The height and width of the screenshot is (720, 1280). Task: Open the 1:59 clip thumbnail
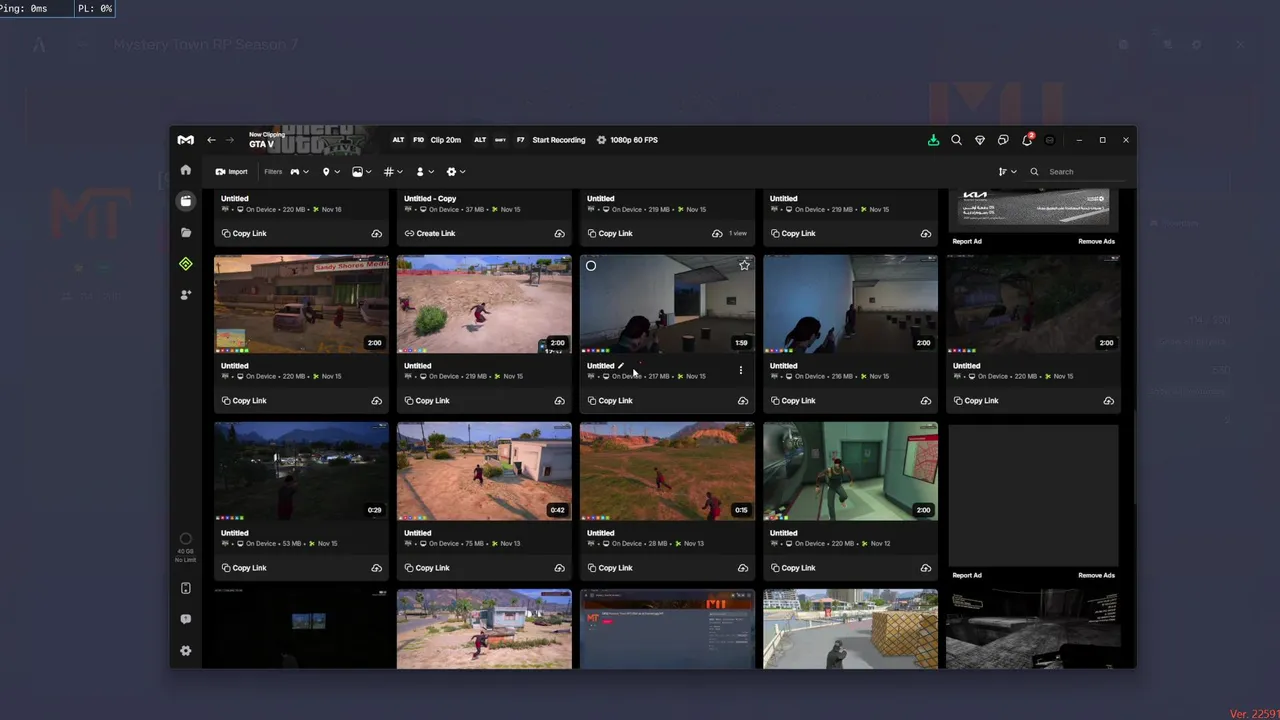[667, 304]
